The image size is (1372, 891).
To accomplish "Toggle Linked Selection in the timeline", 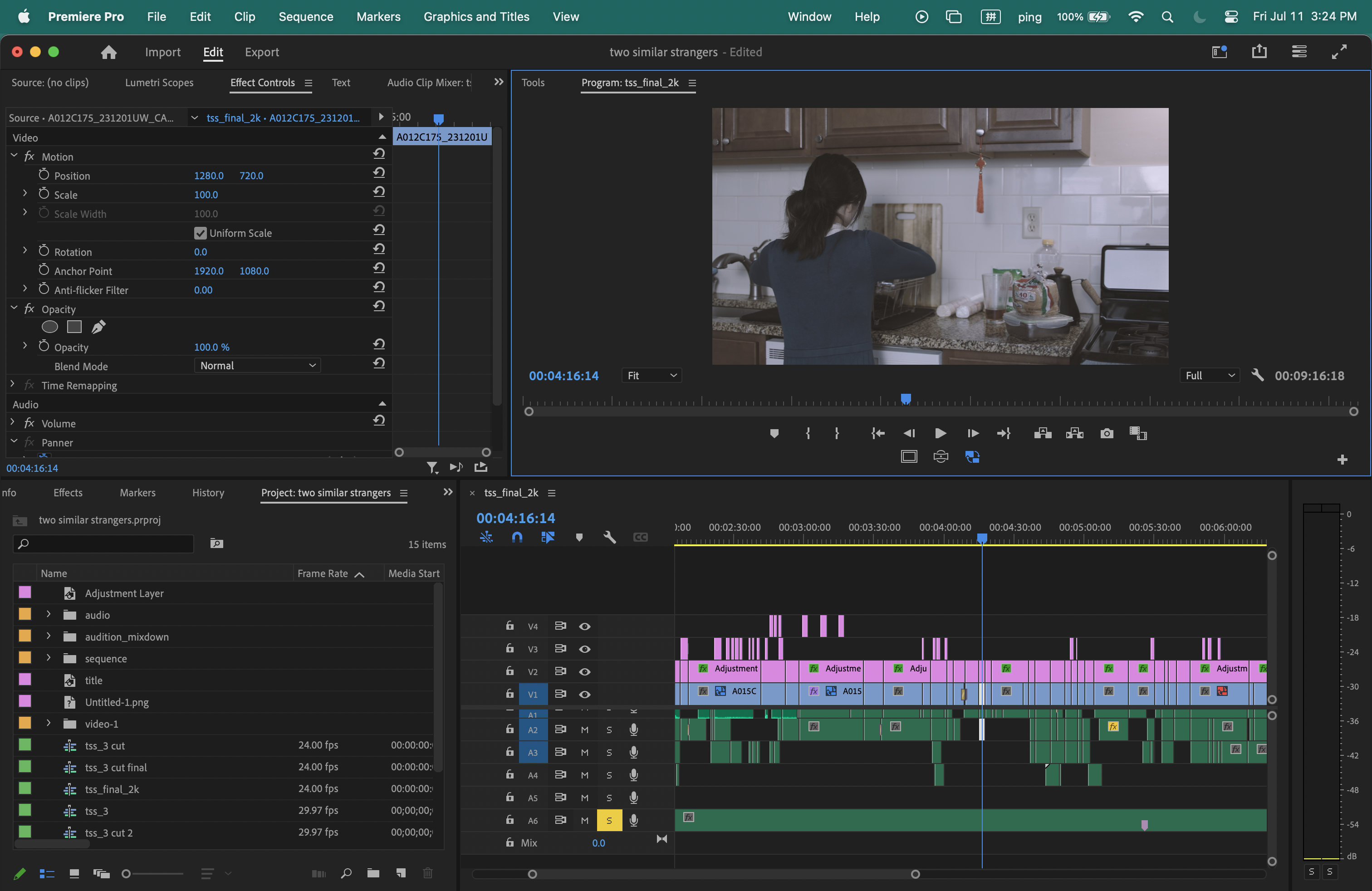I will (x=548, y=537).
